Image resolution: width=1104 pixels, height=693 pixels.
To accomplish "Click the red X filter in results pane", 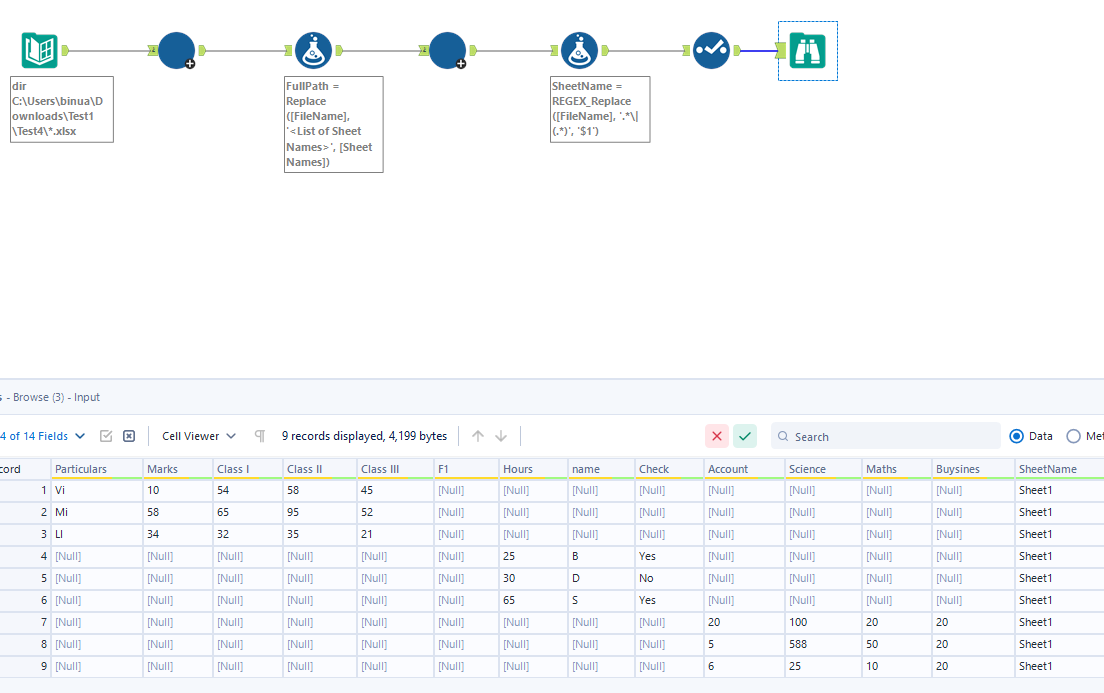I will [717, 436].
